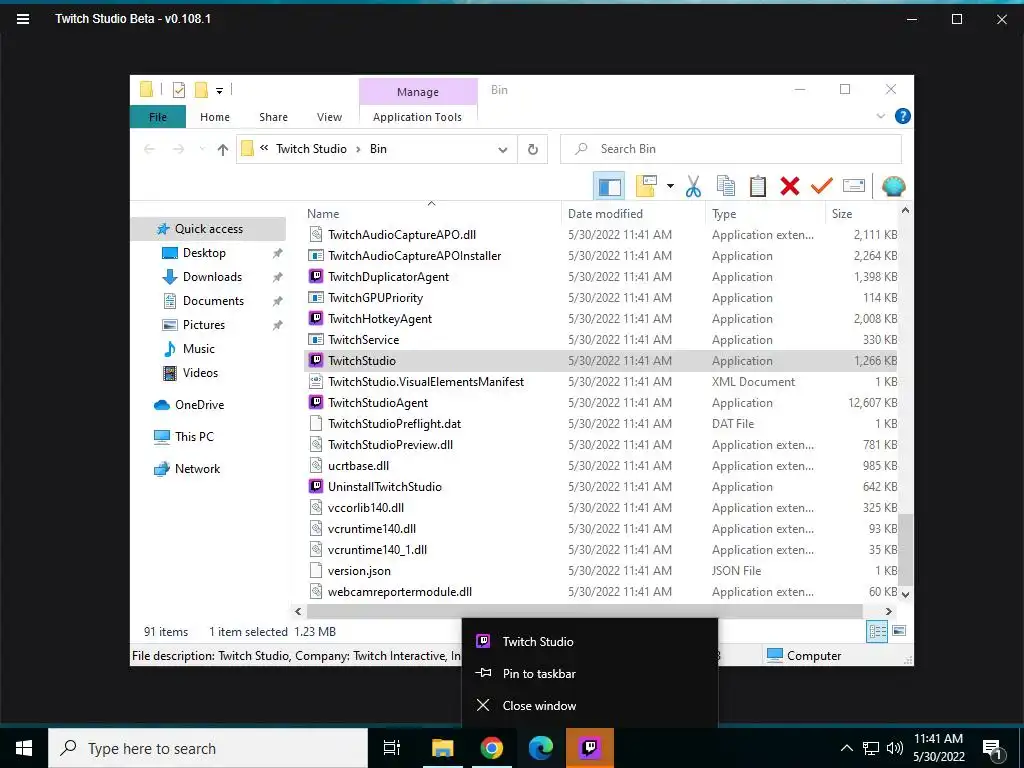Open Music in the navigation pane
This screenshot has width=1024, height=768.
click(199, 349)
